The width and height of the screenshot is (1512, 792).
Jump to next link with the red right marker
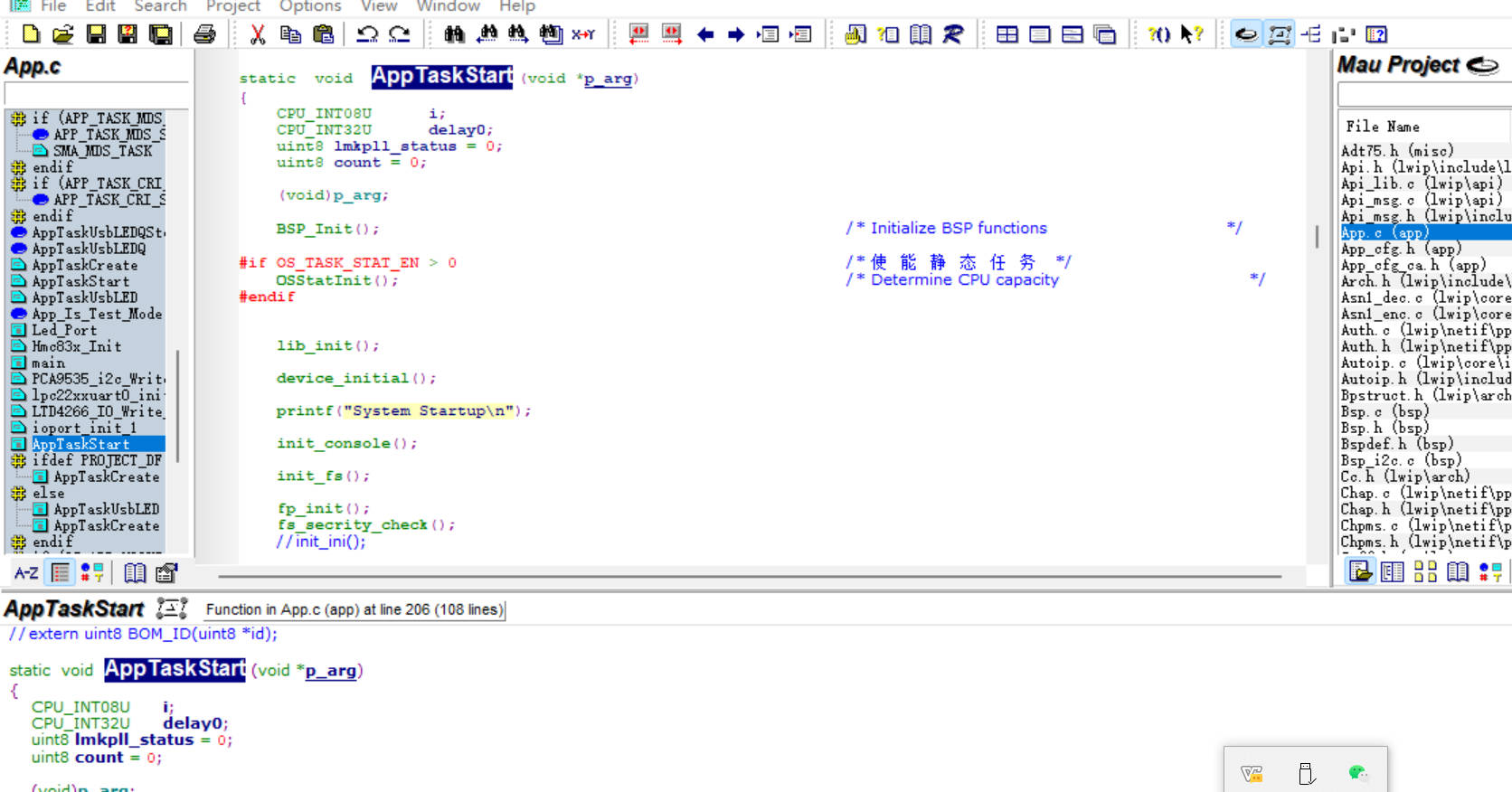[672, 34]
